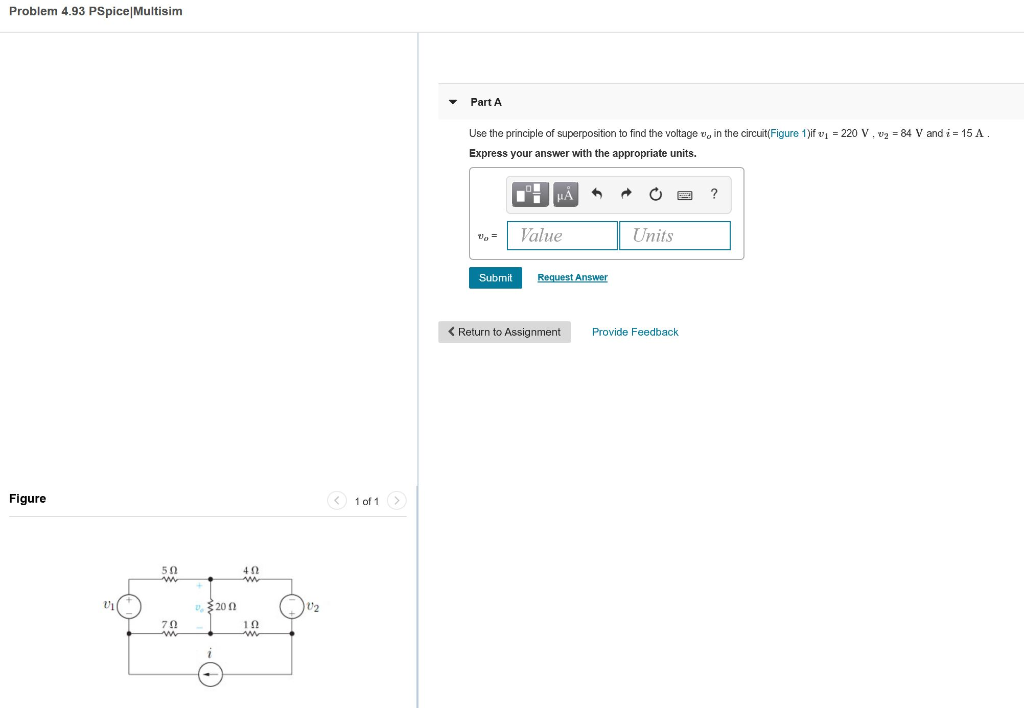Click the undo arrow in answer toolbar
Viewport: 1024px width, 708px height.
596,194
